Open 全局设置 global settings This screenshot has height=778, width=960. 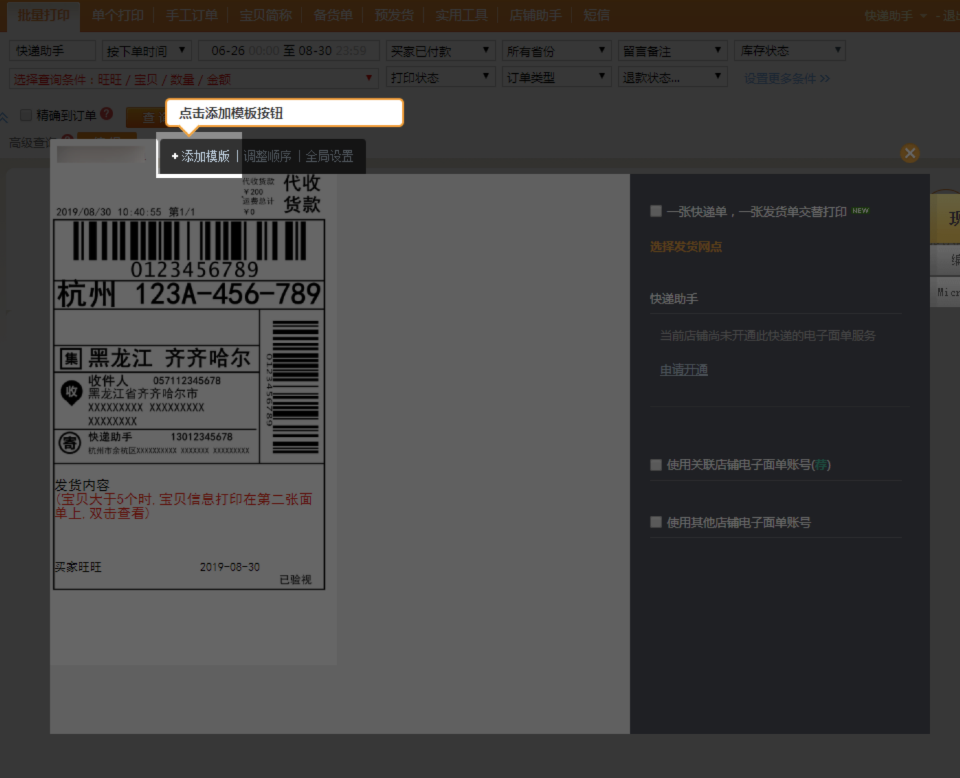[329, 157]
